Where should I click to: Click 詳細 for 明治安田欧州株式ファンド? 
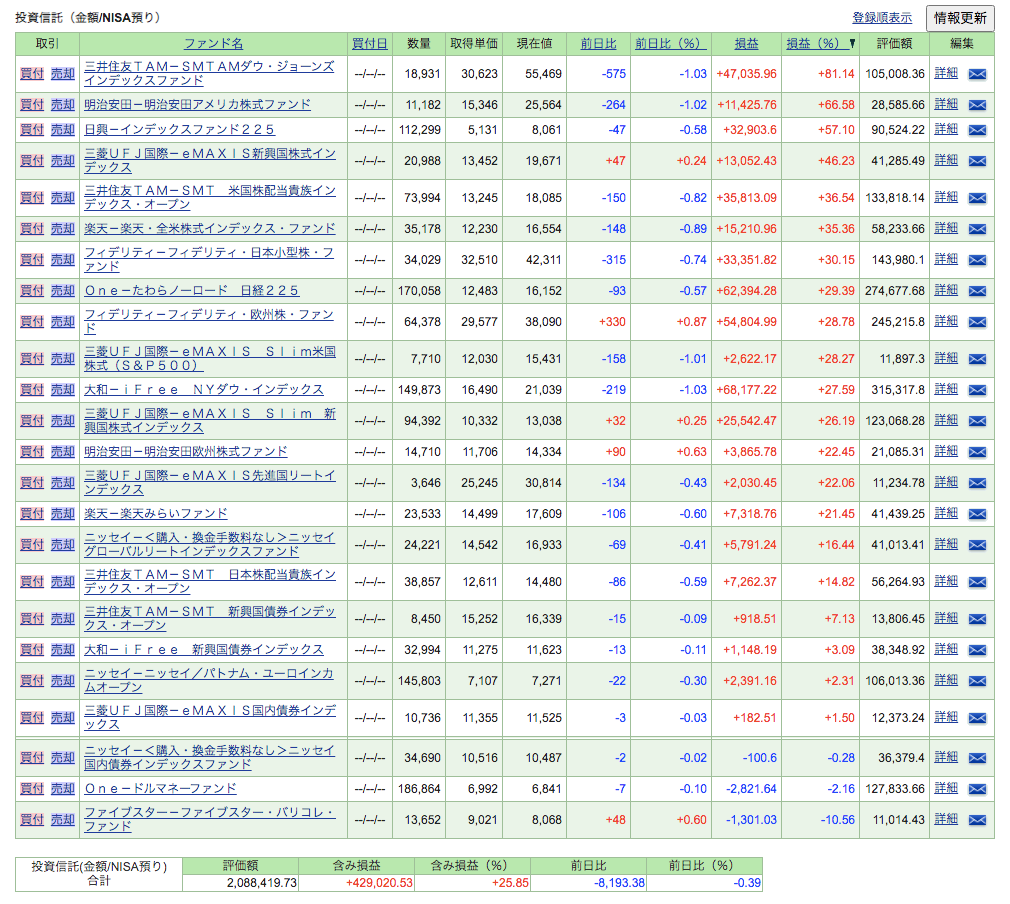[x=946, y=451]
